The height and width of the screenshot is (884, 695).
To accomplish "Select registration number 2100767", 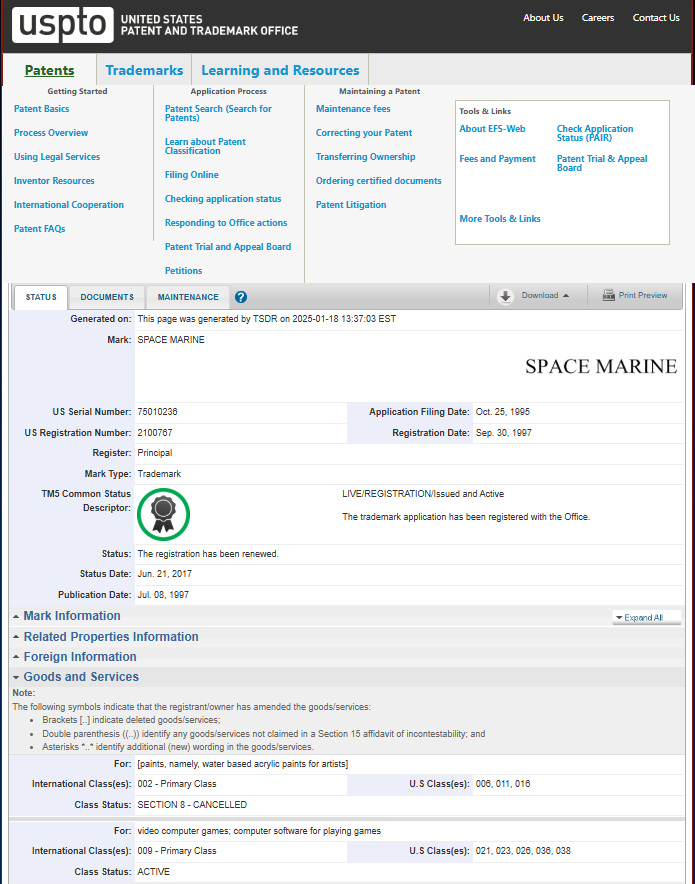I will click(155, 432).
